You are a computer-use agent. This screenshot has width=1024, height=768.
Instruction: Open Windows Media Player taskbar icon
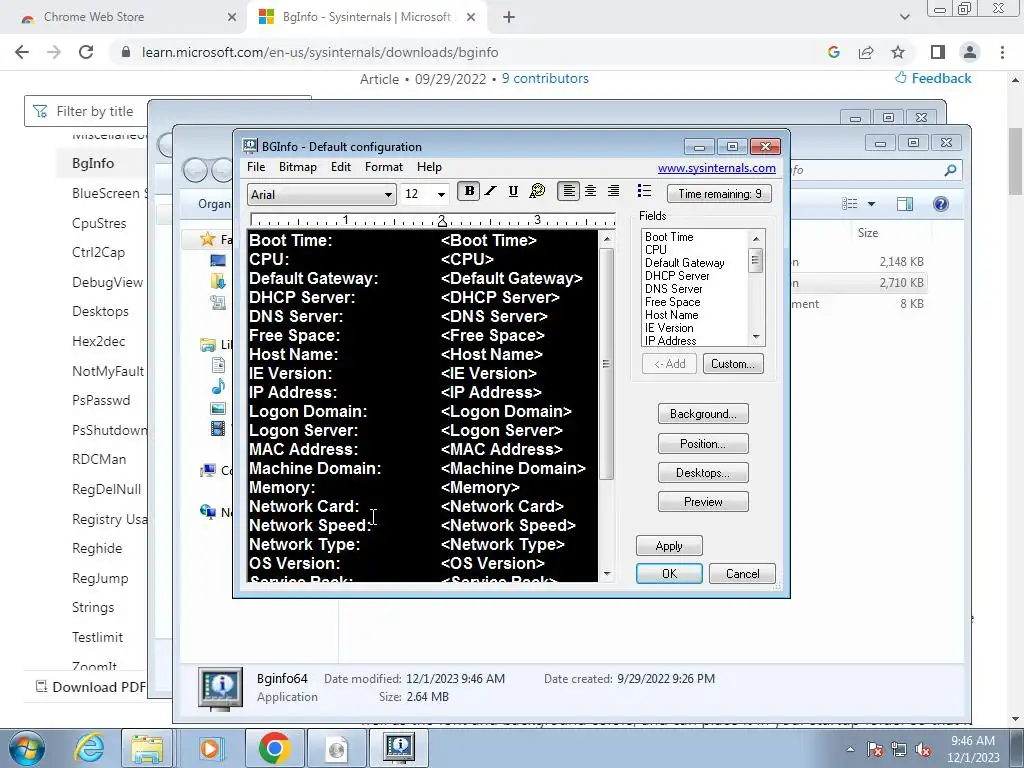(x=210, y=748)
